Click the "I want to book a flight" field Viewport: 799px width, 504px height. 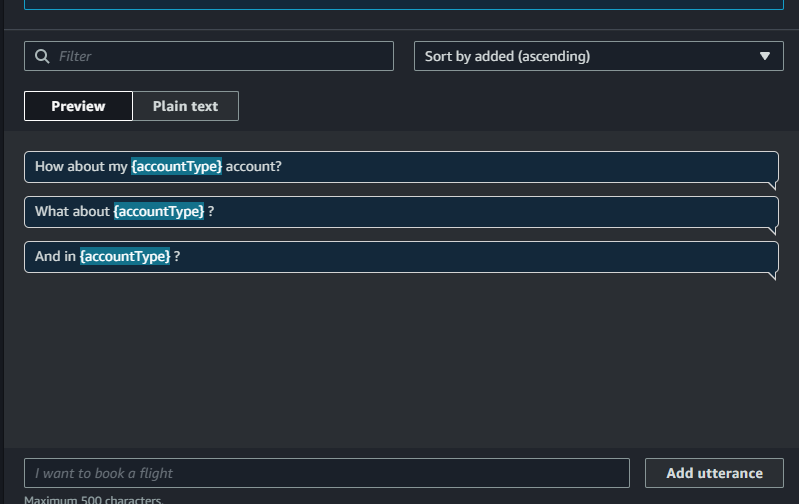click(326, 473)
